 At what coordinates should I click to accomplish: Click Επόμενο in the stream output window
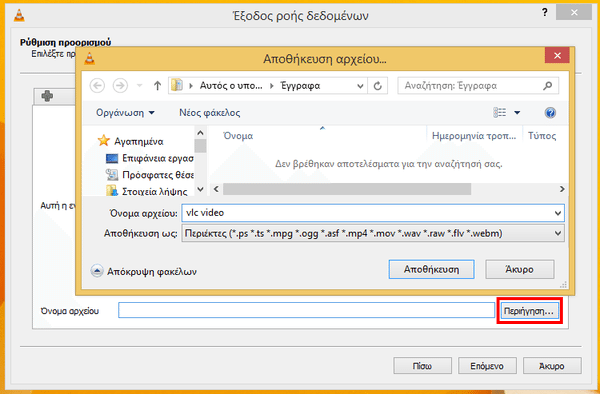click(487, 366)
